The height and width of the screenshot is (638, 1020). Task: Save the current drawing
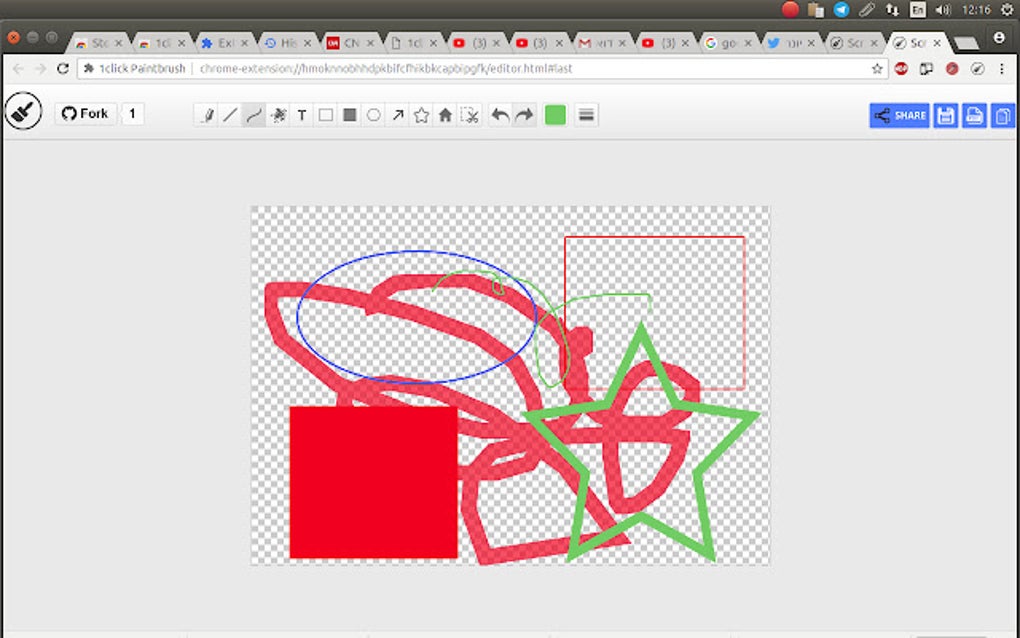coord(945,115)
